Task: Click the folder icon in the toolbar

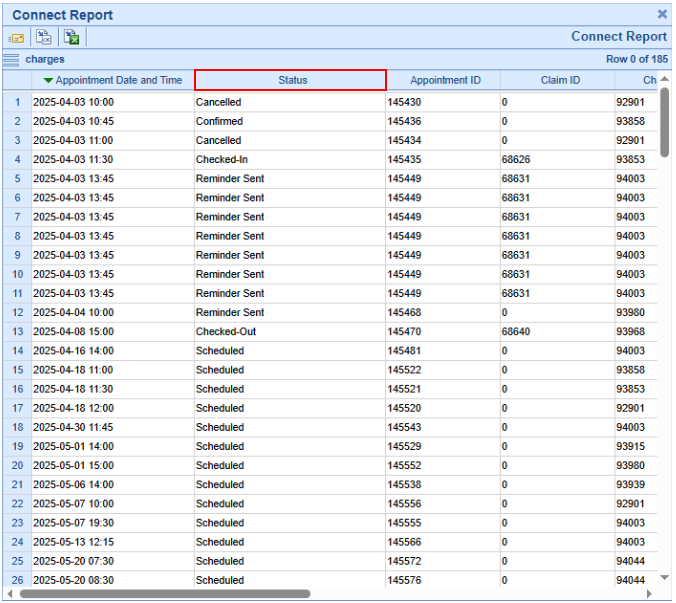Action: 17,37
